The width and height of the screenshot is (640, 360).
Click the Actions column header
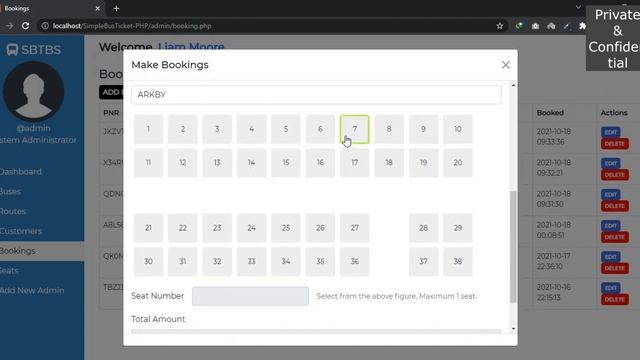click(614, 113)
